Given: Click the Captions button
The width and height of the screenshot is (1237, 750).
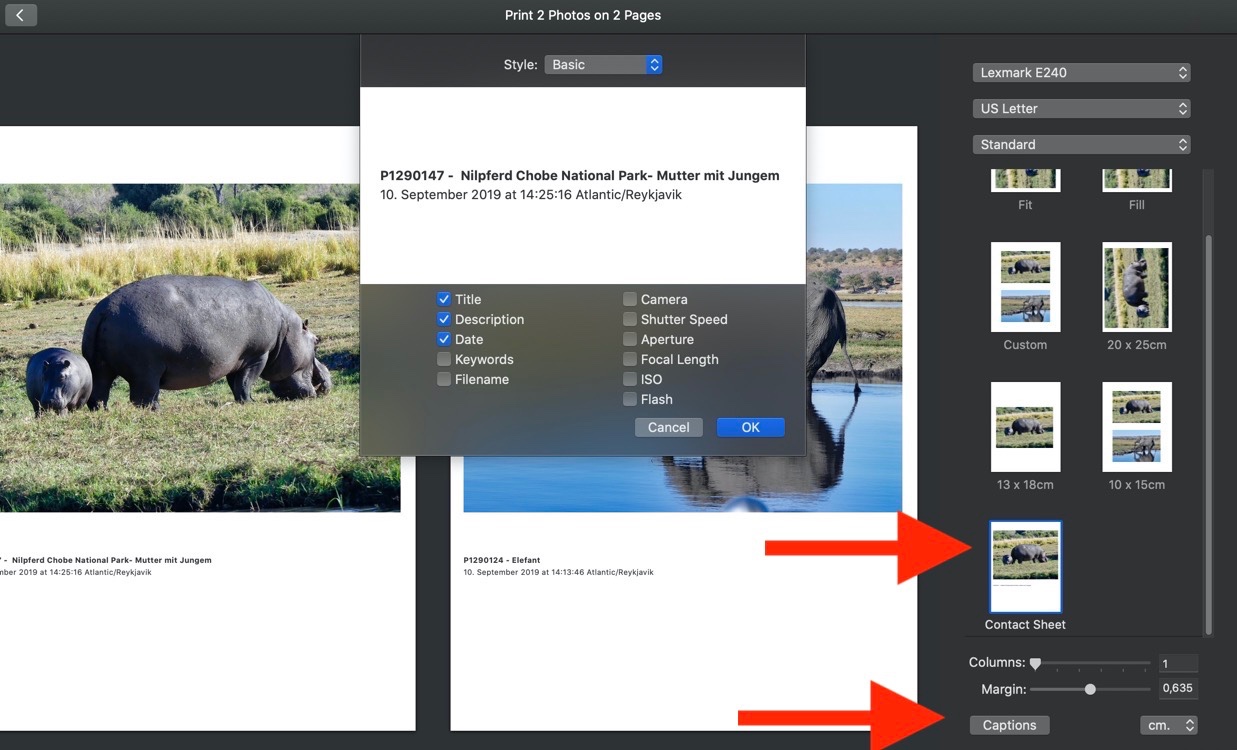Looking at the screenshot, I should (1009, 725).
